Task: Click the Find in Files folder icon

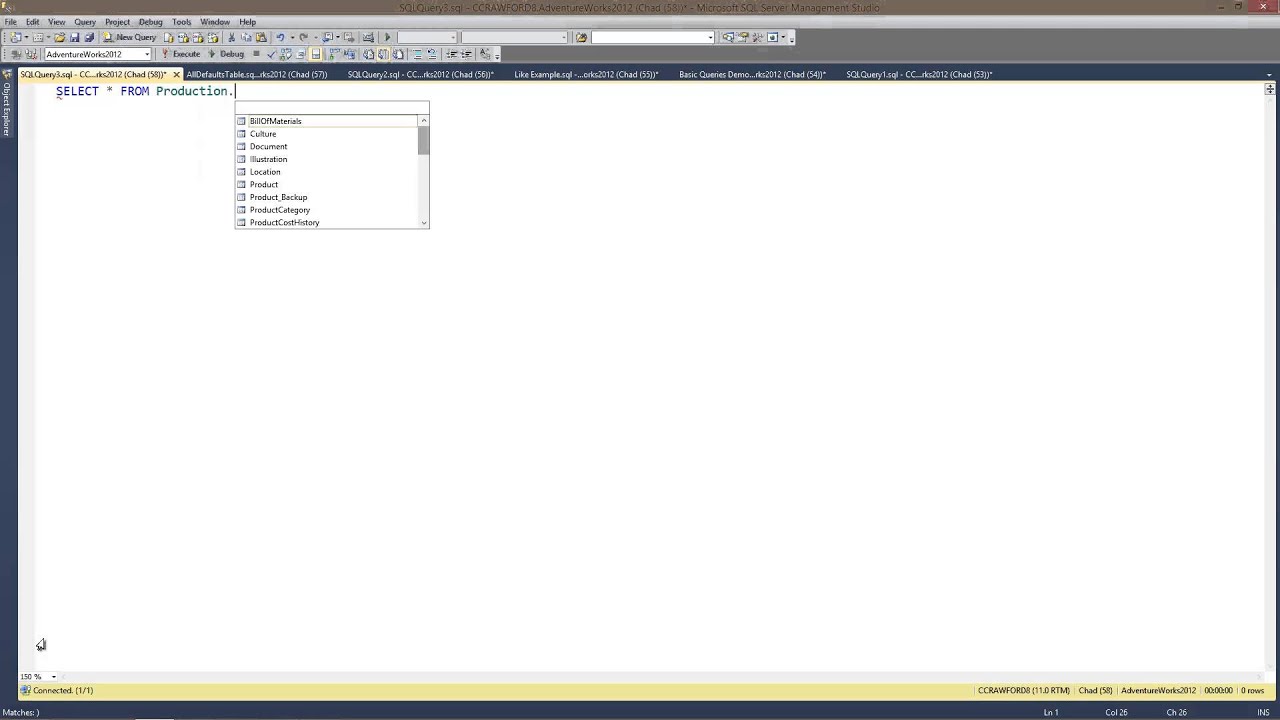Action: (580, 37)
